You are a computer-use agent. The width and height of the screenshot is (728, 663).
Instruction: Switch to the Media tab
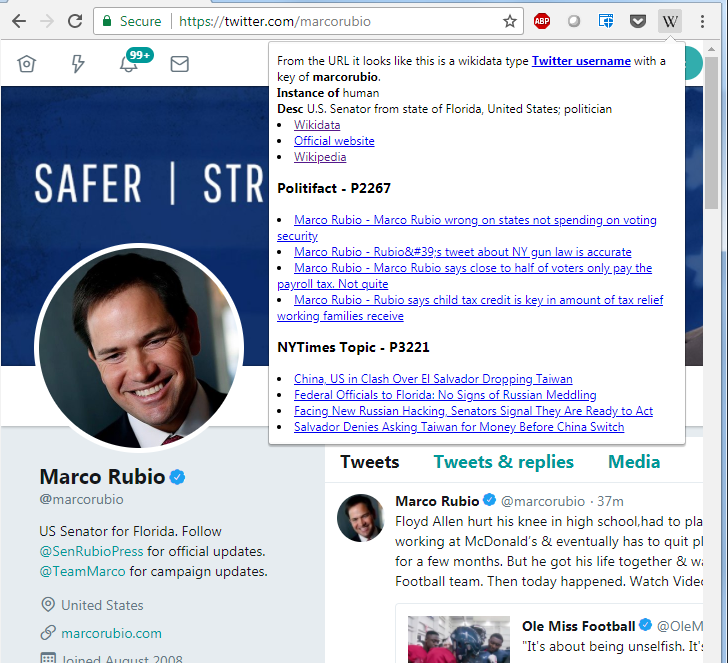[x=634, y=462]
